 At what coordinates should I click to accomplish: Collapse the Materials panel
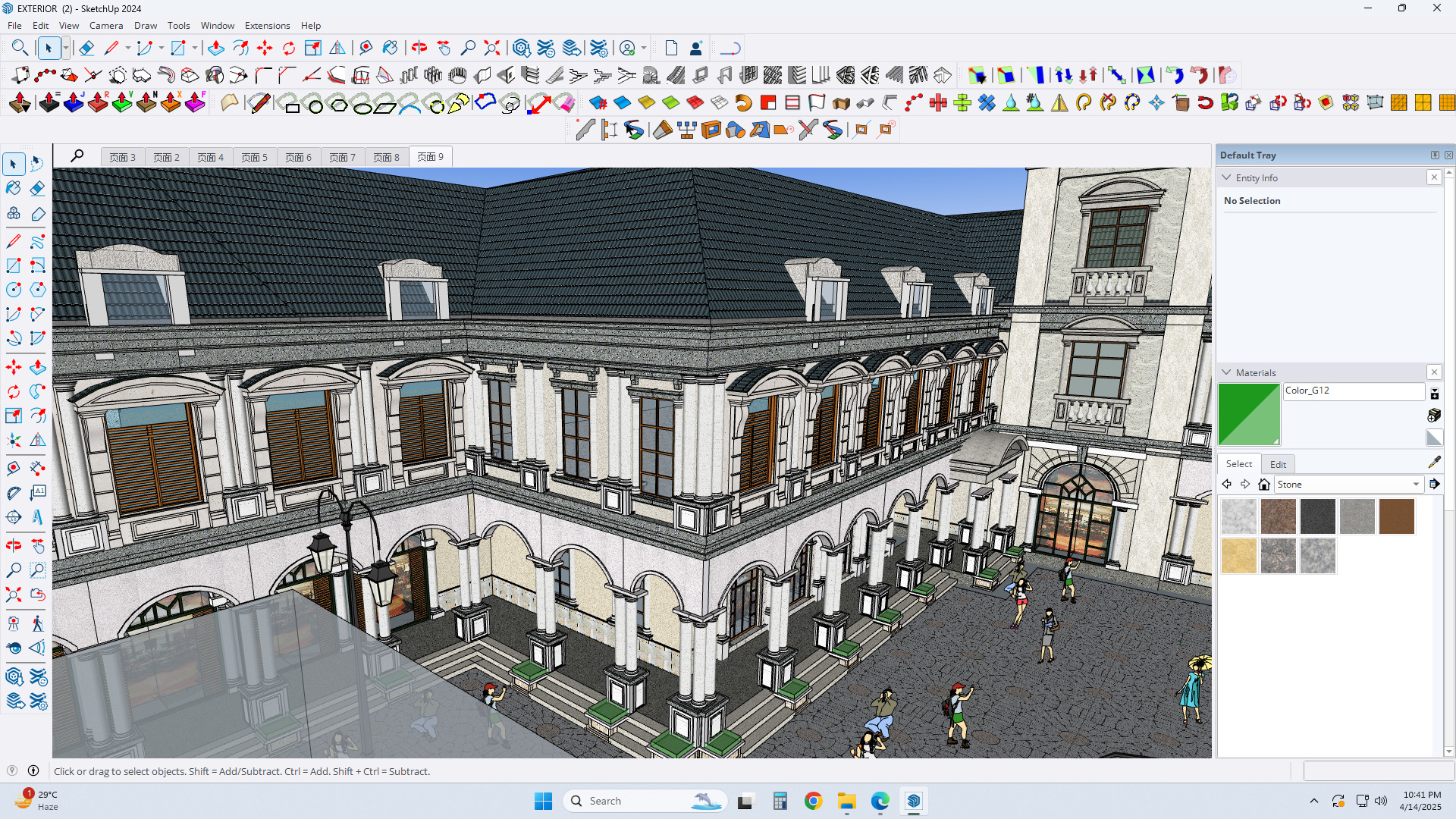click(1226, 372)
